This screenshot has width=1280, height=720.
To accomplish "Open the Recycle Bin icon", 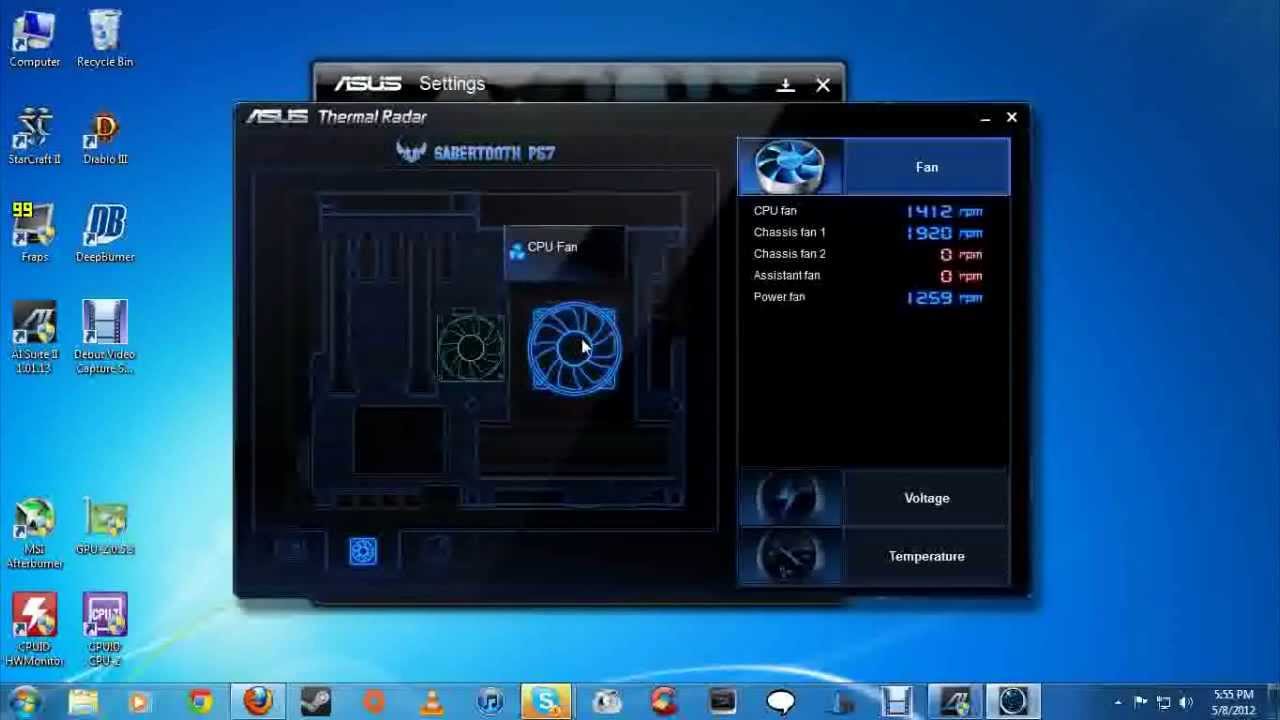I will 105,39.
